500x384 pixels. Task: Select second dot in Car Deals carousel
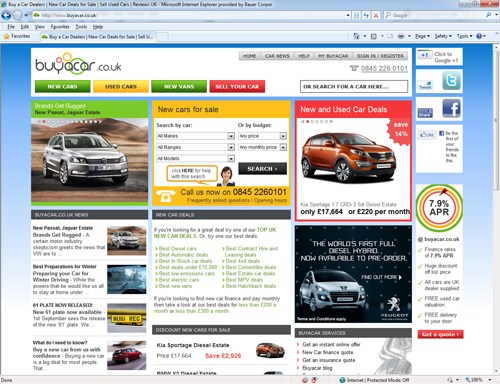pos(312,122)
